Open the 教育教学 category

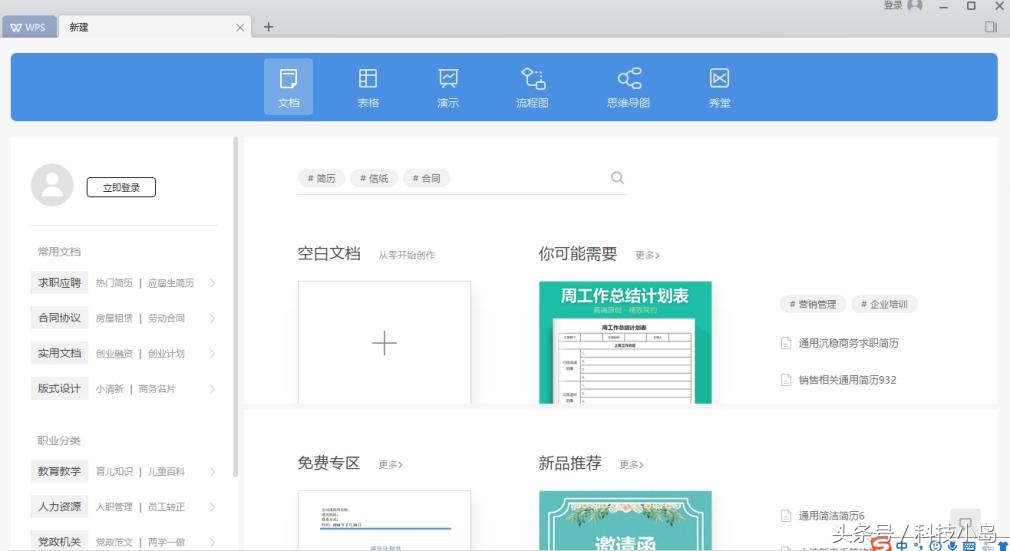pyautogui.click(x=59, y=471)
